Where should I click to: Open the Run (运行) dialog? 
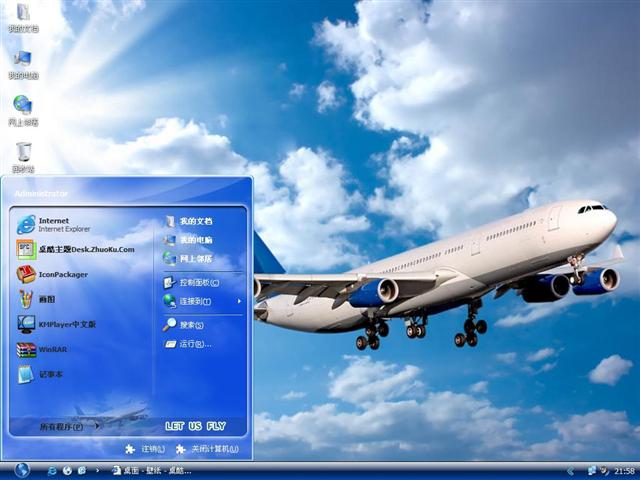click(x=188, y=344)
